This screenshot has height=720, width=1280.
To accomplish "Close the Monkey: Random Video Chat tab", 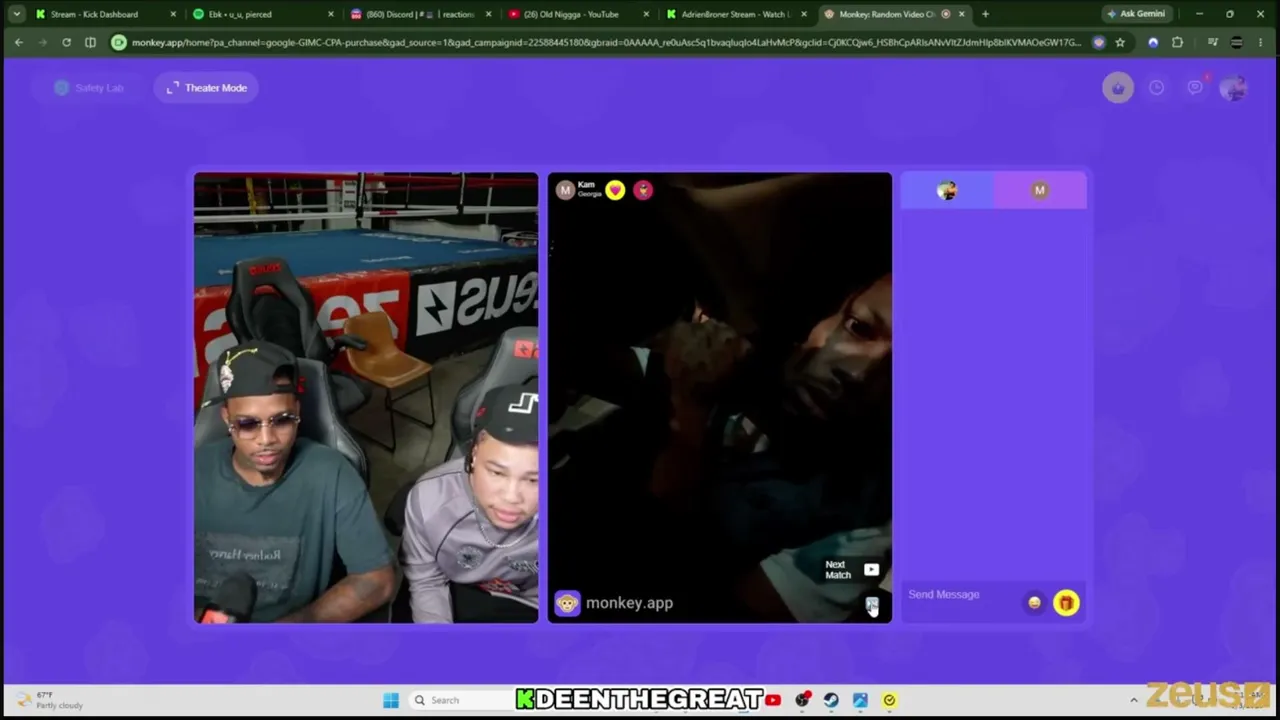I will click(962, 14).
